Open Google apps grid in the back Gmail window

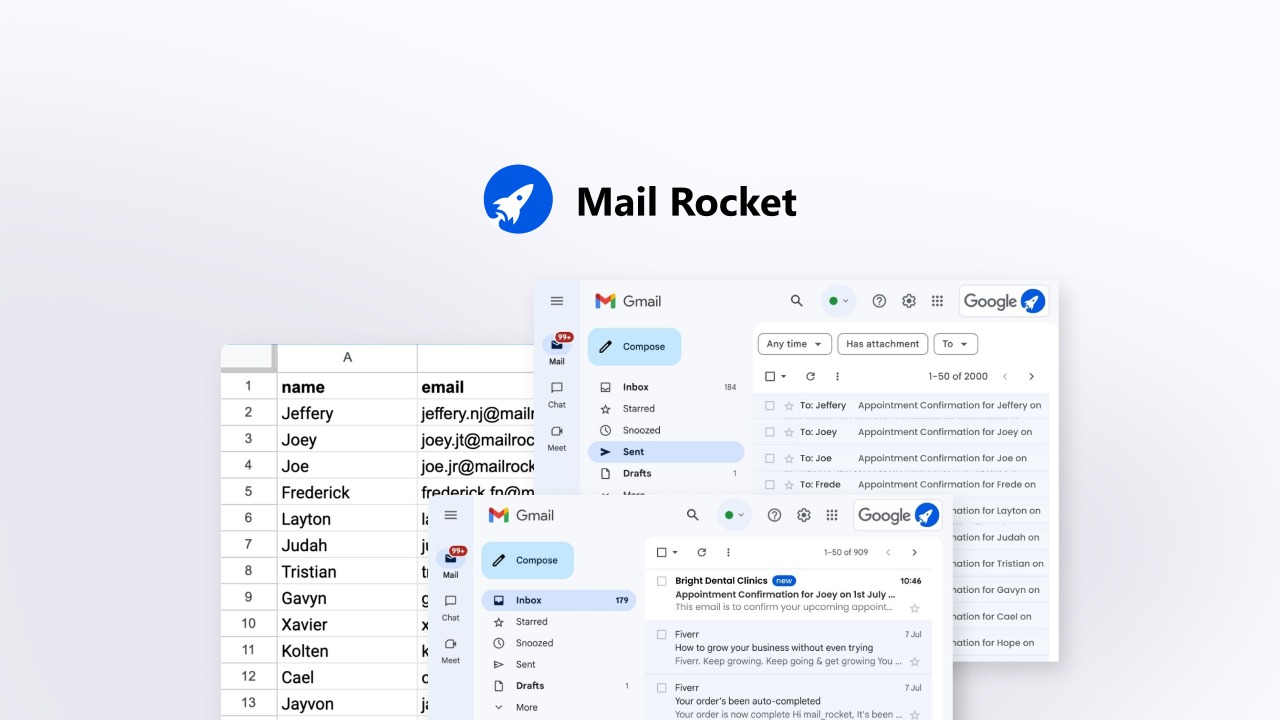coord(937,301)
